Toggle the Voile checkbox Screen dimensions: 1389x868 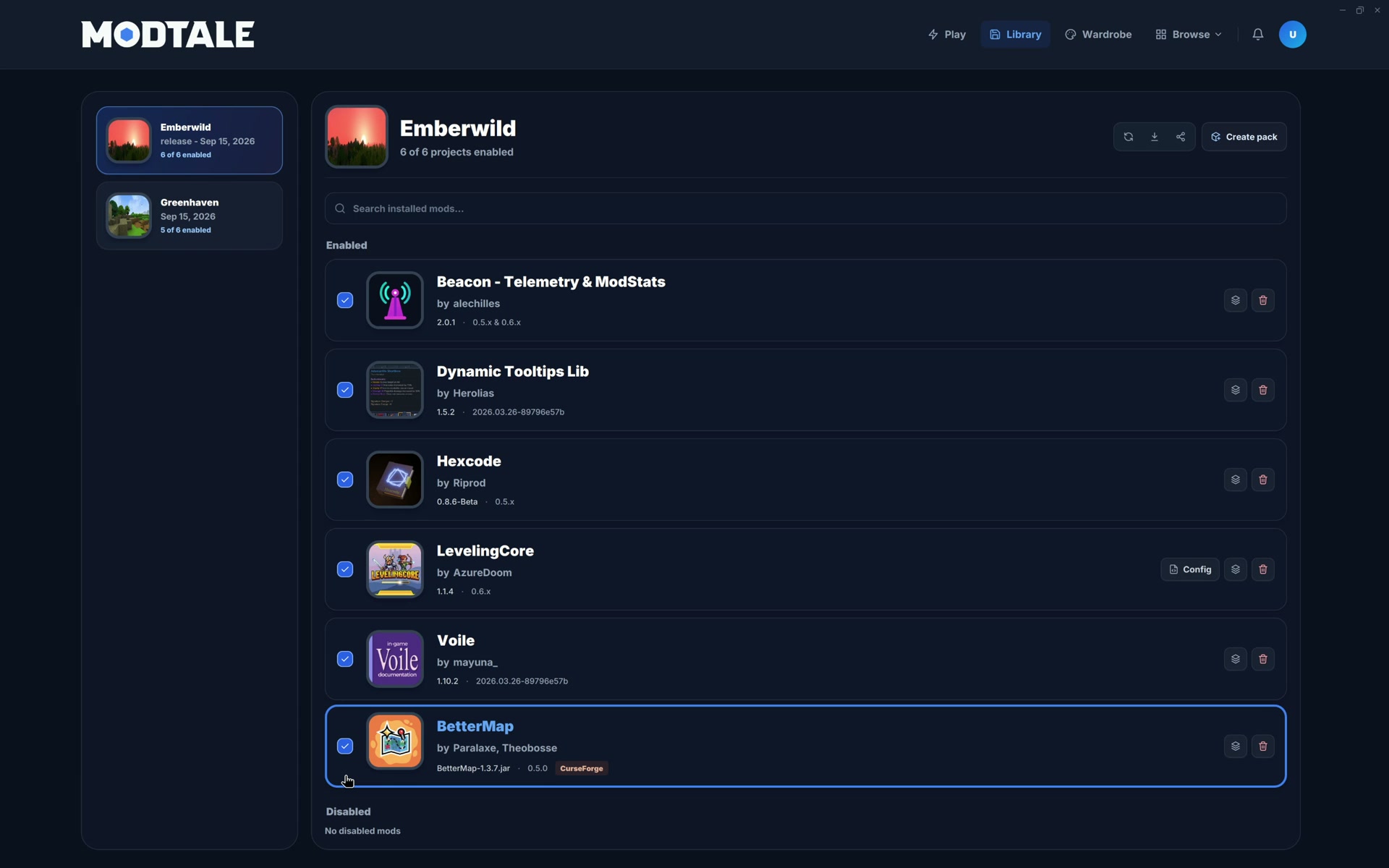(x=345, y=659)
